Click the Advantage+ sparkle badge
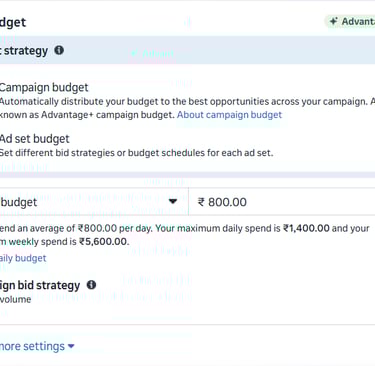375x366 pixels. point(350,22)
